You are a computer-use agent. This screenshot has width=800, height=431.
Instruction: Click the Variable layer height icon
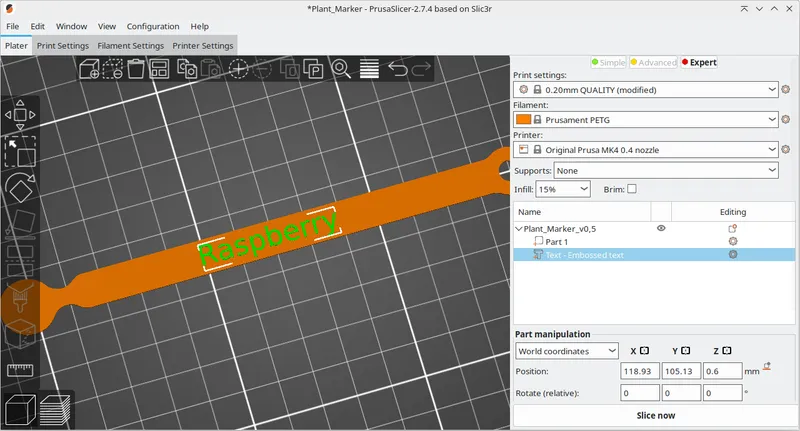click(369, 68)
